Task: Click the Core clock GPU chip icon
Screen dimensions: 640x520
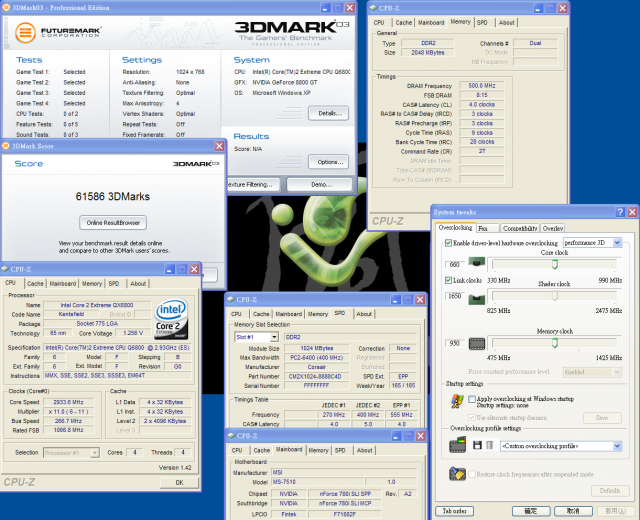Action: [x=476, y=261]
